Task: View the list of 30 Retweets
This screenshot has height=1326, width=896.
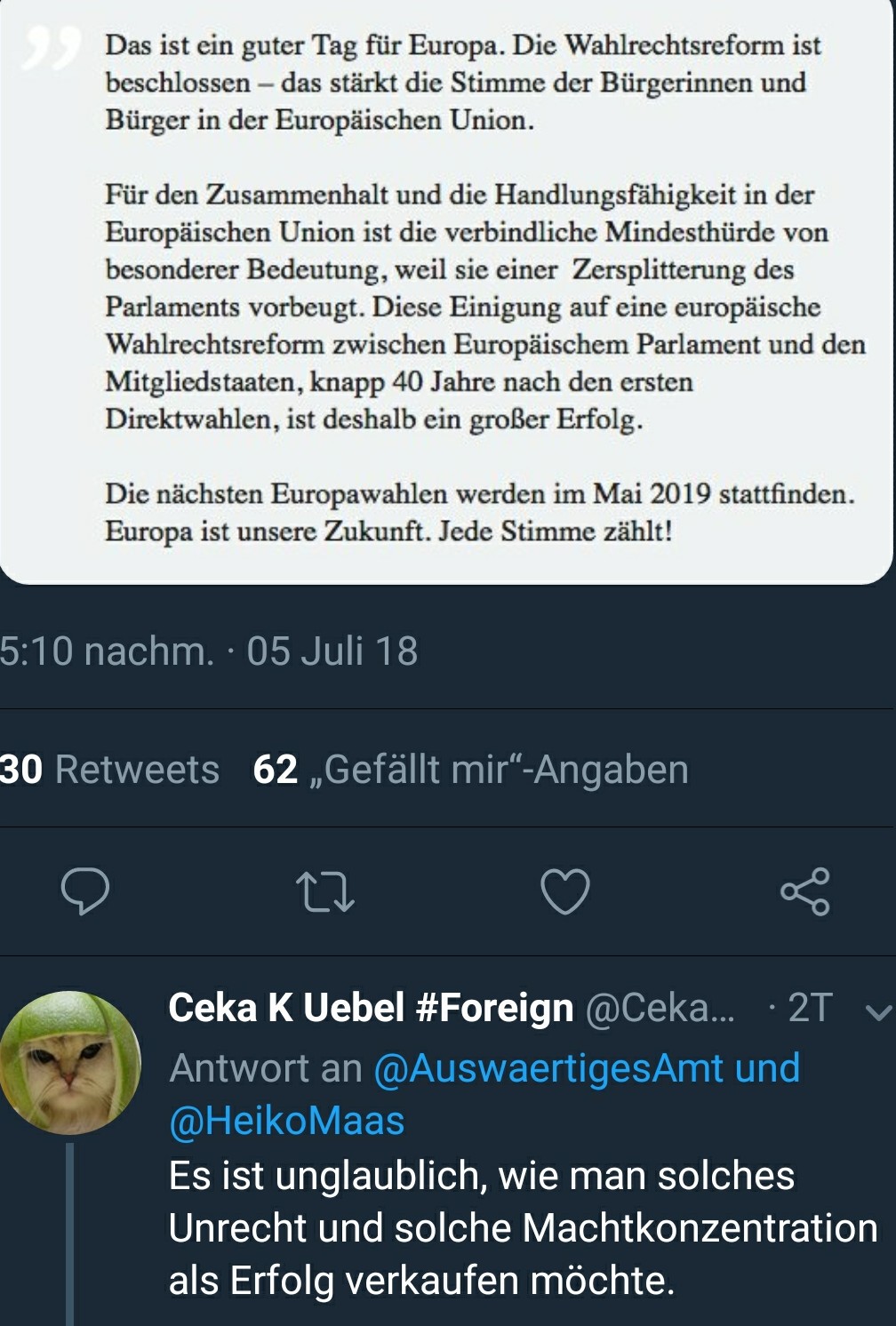Action: tap(109, 769)
